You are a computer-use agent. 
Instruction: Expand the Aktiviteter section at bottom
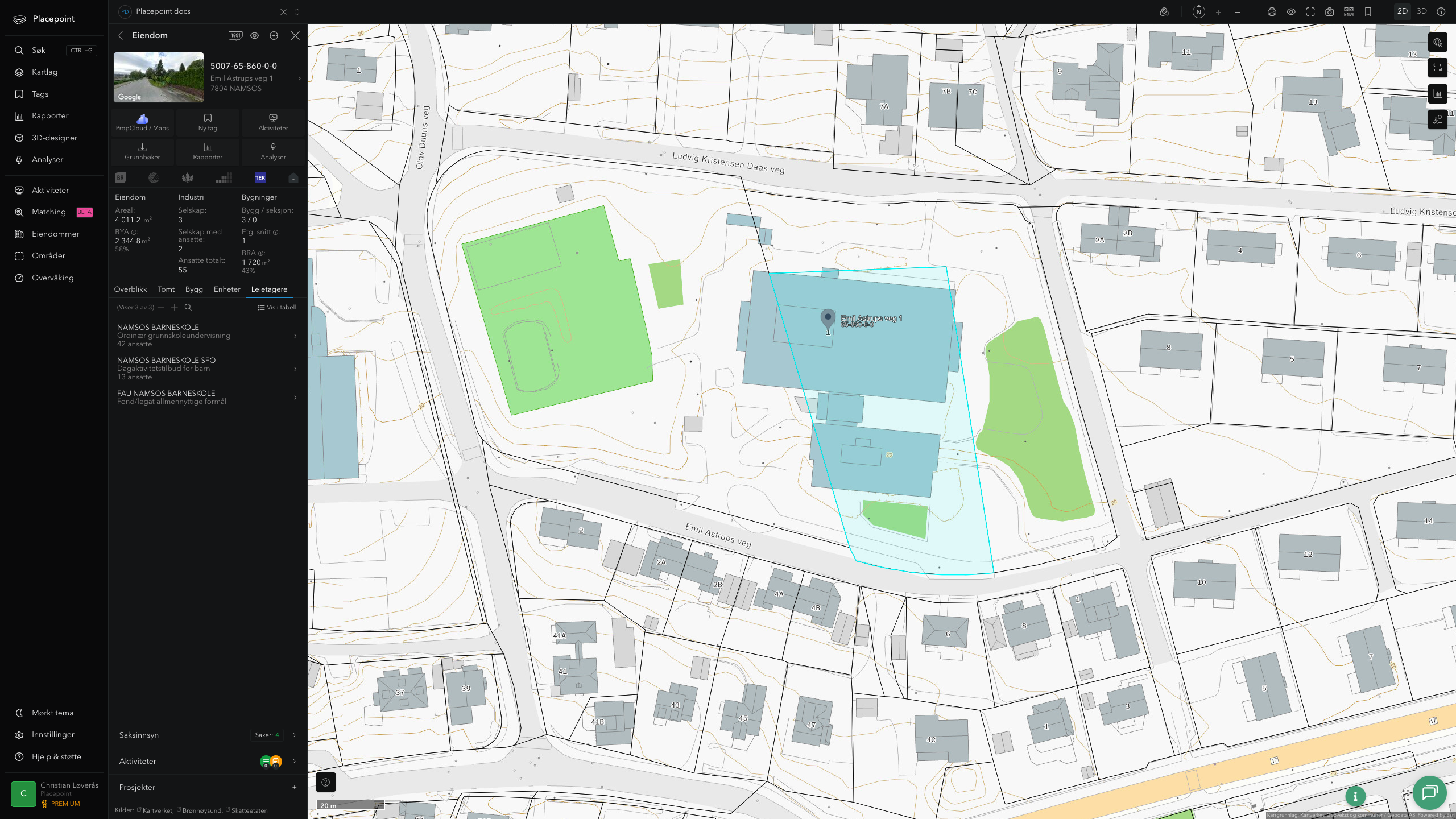coord(208,761)
